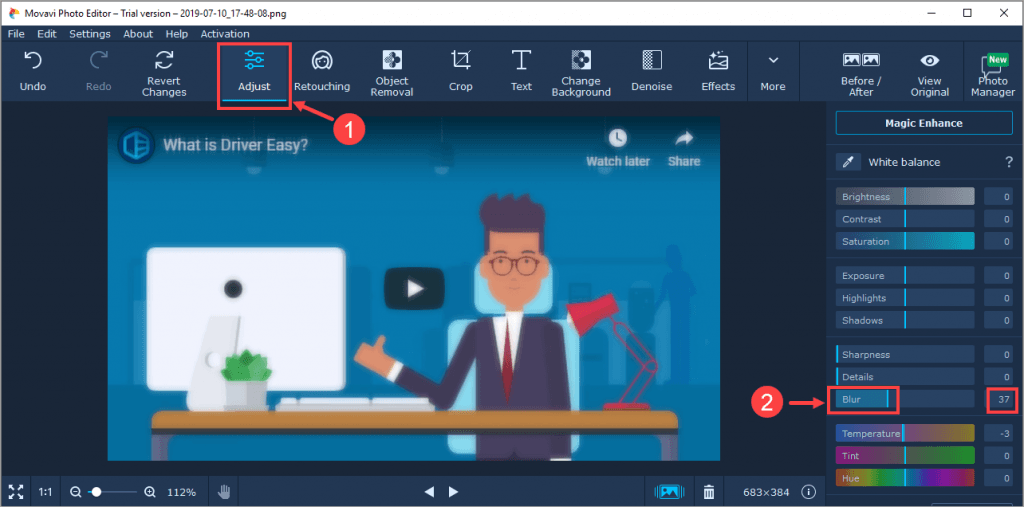This screenshot has height=507, width=1024.
Task: Click the 683×384 image size text
Action: 767,491
